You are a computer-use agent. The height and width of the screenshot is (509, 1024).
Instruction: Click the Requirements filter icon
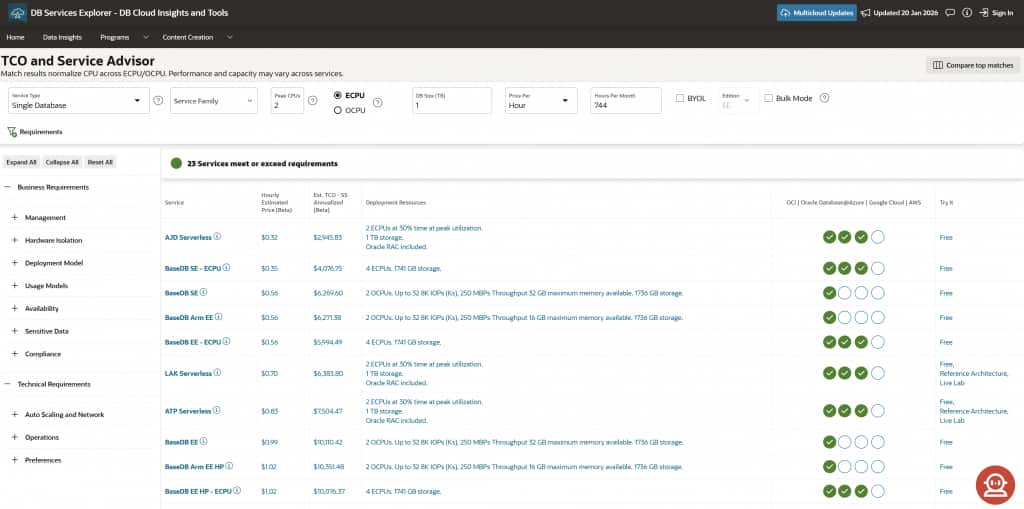(x=12, y=132)
